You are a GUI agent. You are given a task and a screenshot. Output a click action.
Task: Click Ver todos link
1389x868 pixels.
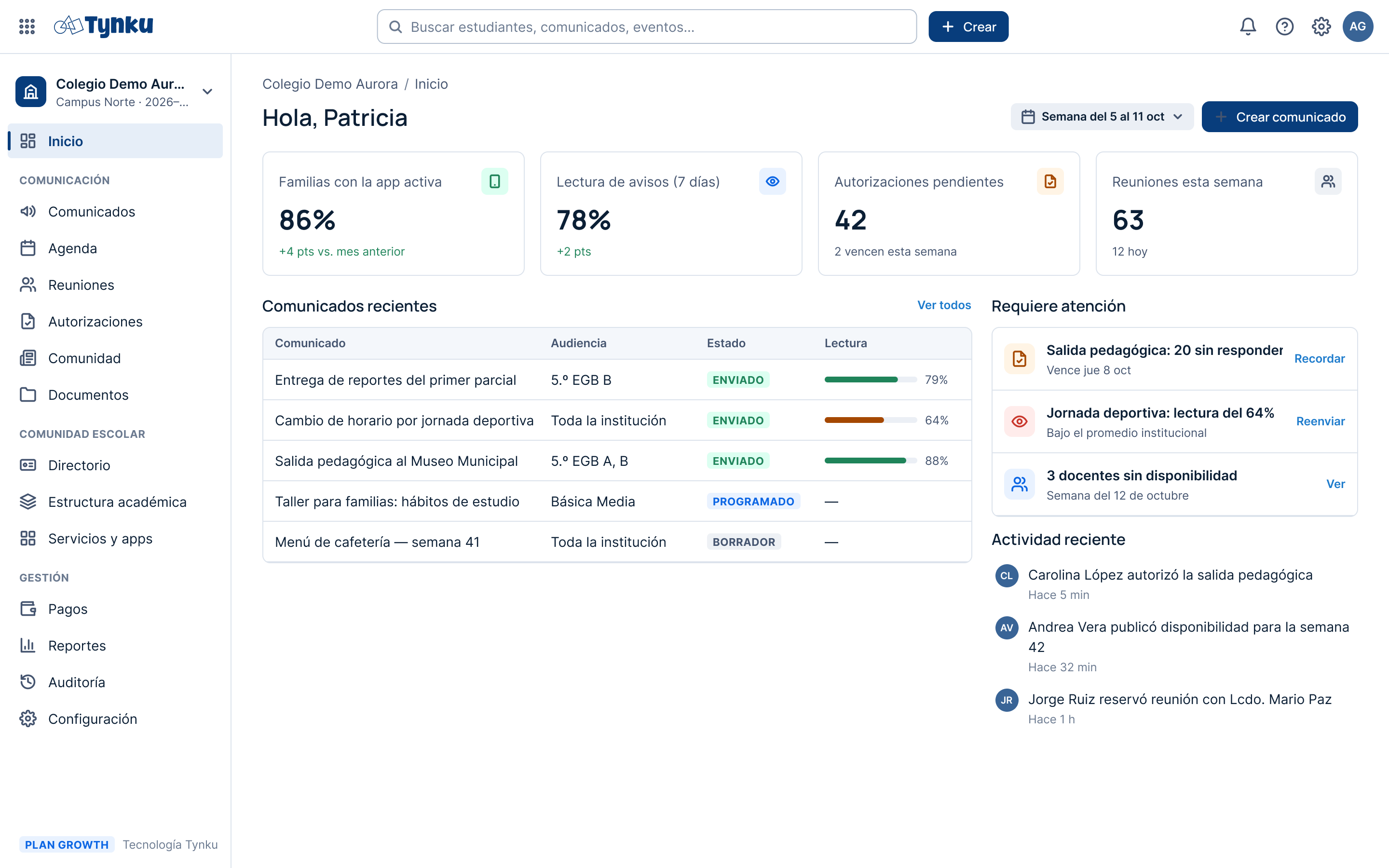943,305
